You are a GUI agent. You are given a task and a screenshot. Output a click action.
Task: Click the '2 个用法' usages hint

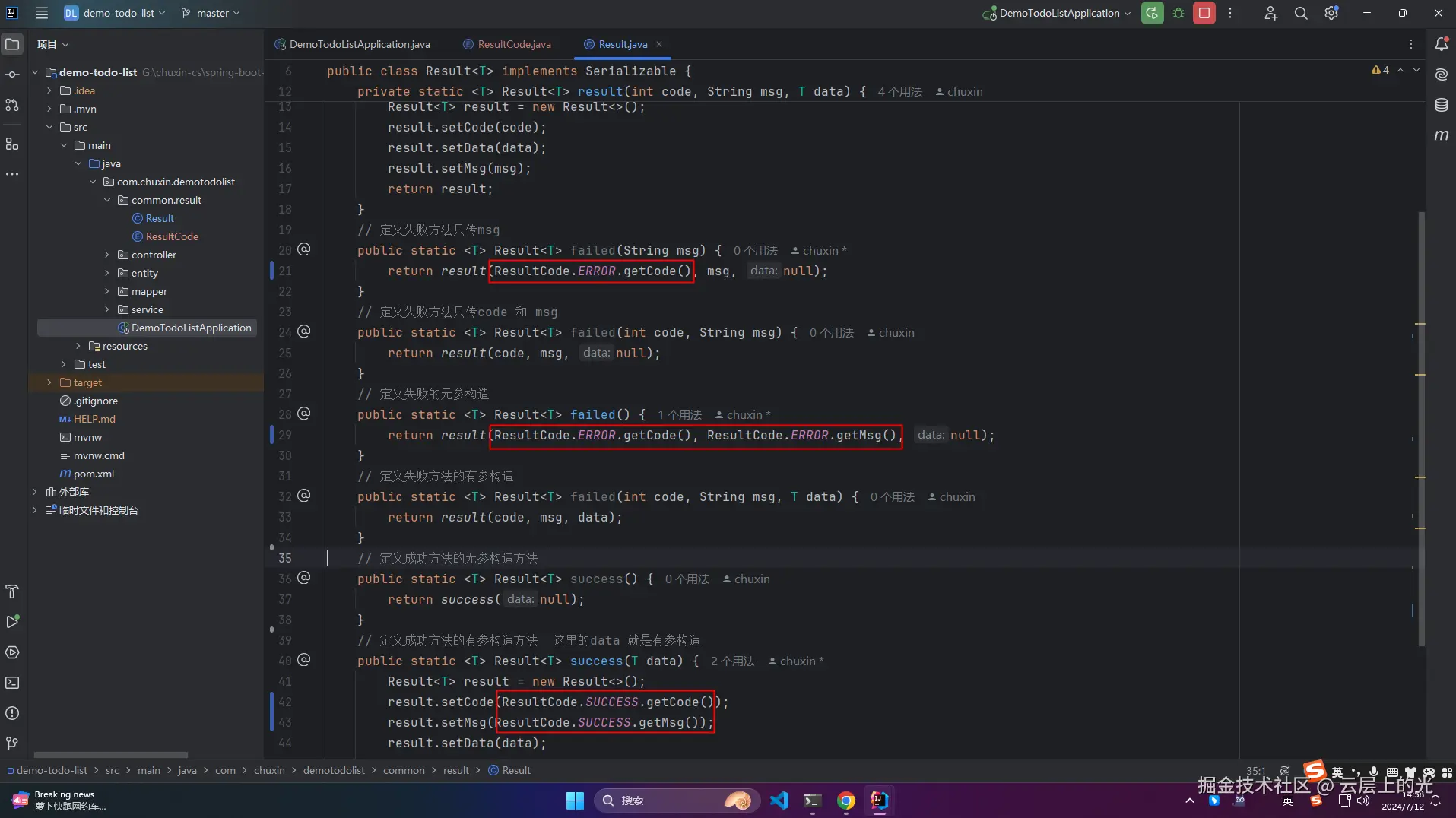pos(732,661)
